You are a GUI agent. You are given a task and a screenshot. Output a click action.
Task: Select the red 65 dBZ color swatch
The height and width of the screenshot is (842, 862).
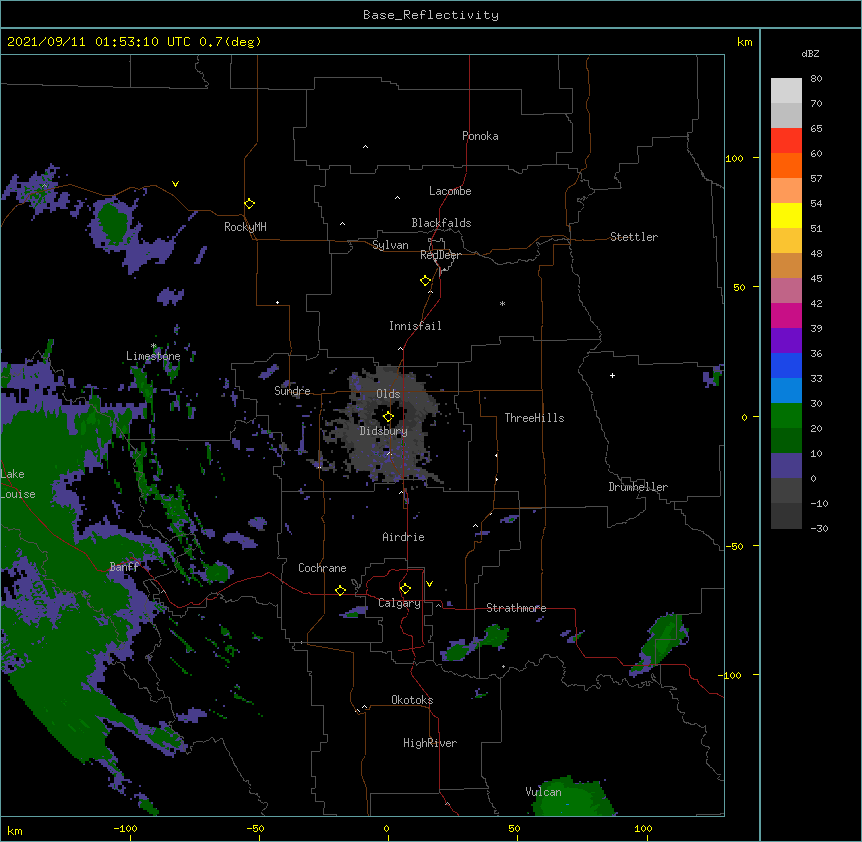coord(786,140)
